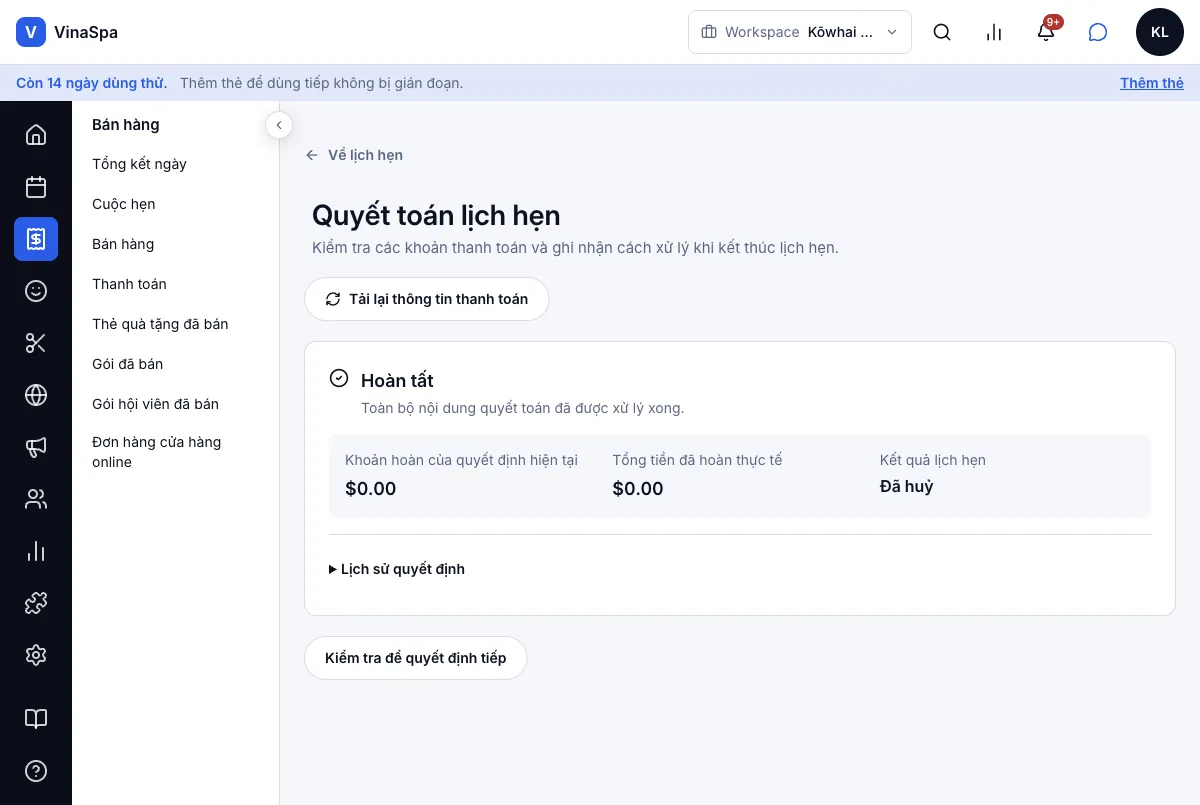Click Tổng tiền đã hoàn thực tế label
Viewport: 1200px width, 805px height.
pyautogui.click(x=697, y=460)
